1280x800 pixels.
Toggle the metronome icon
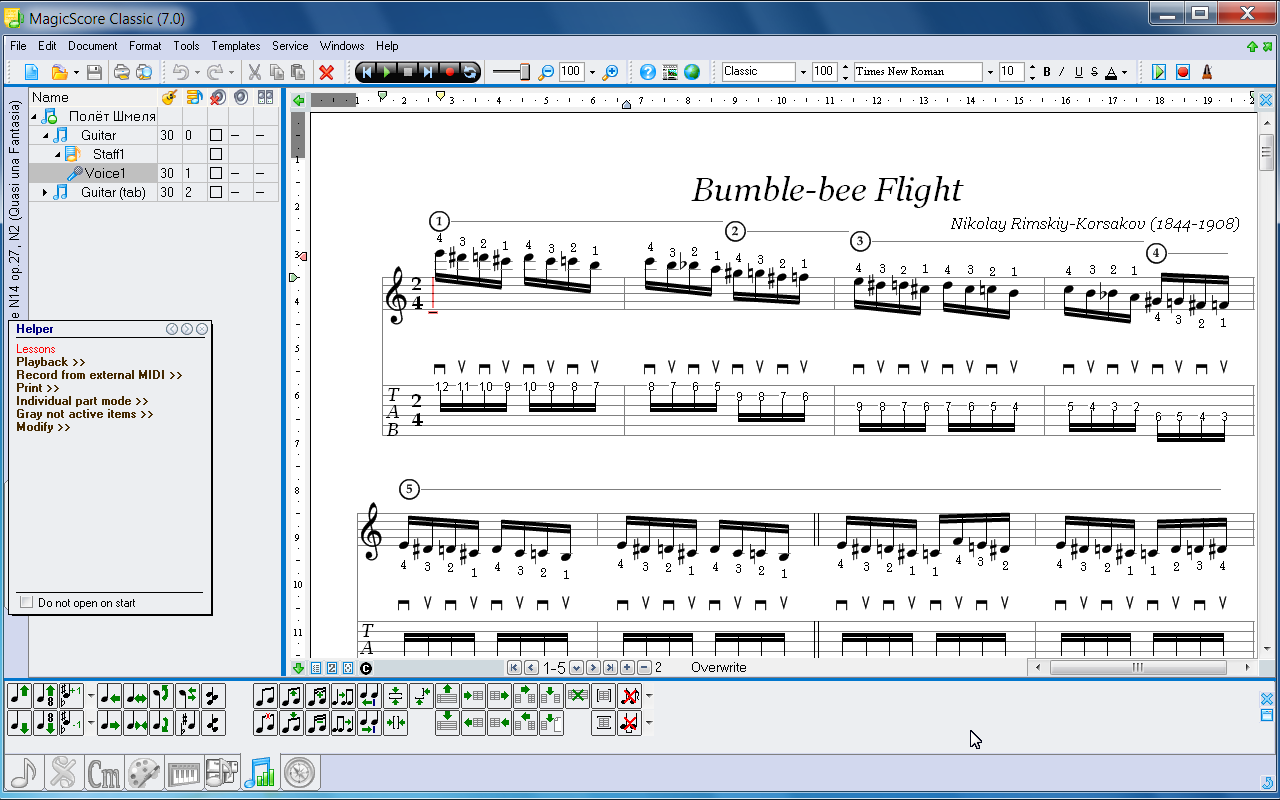[1207, 72]
